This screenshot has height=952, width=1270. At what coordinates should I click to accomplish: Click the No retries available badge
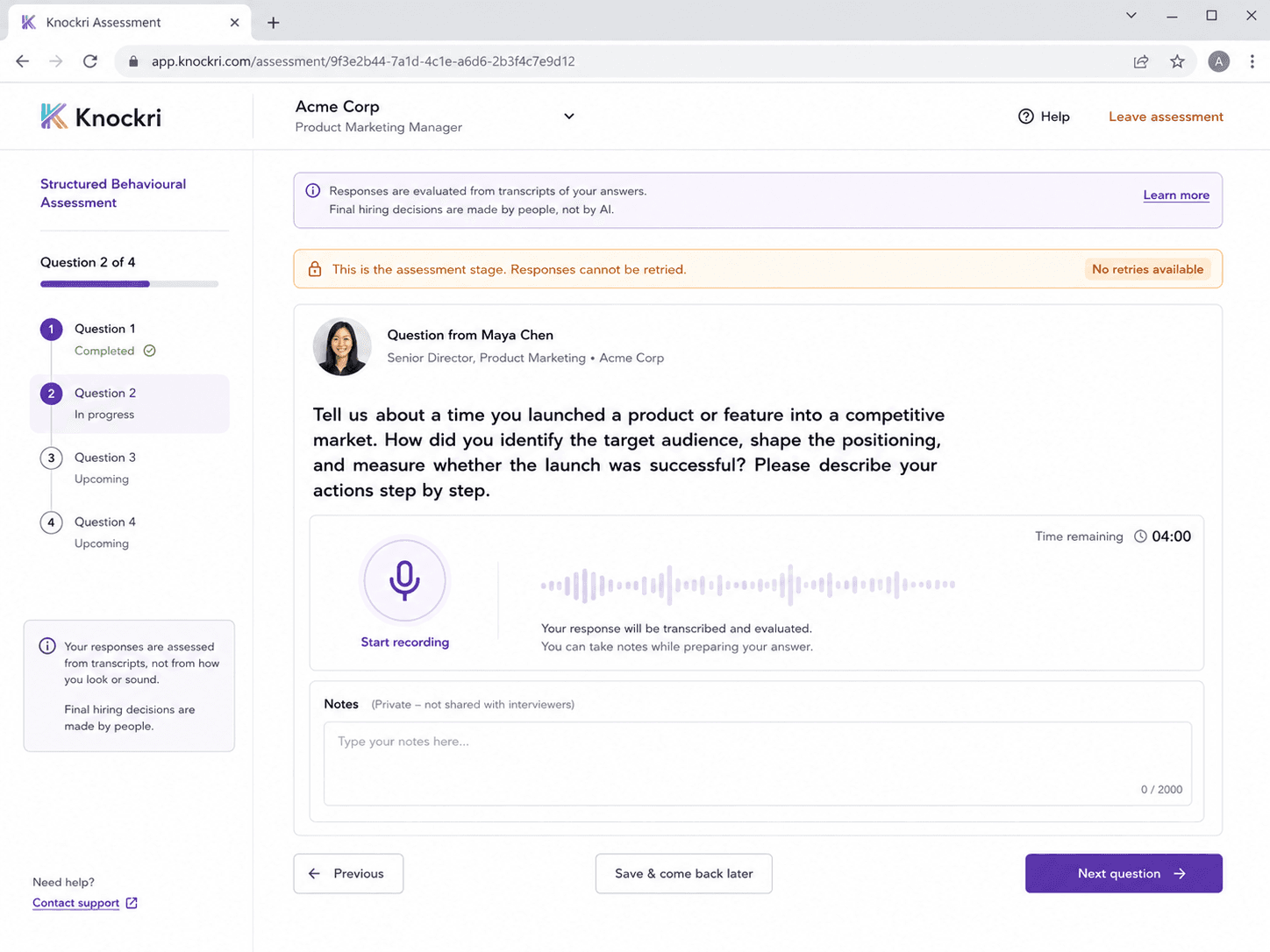pyautogui.click(x=1147, y=269)
